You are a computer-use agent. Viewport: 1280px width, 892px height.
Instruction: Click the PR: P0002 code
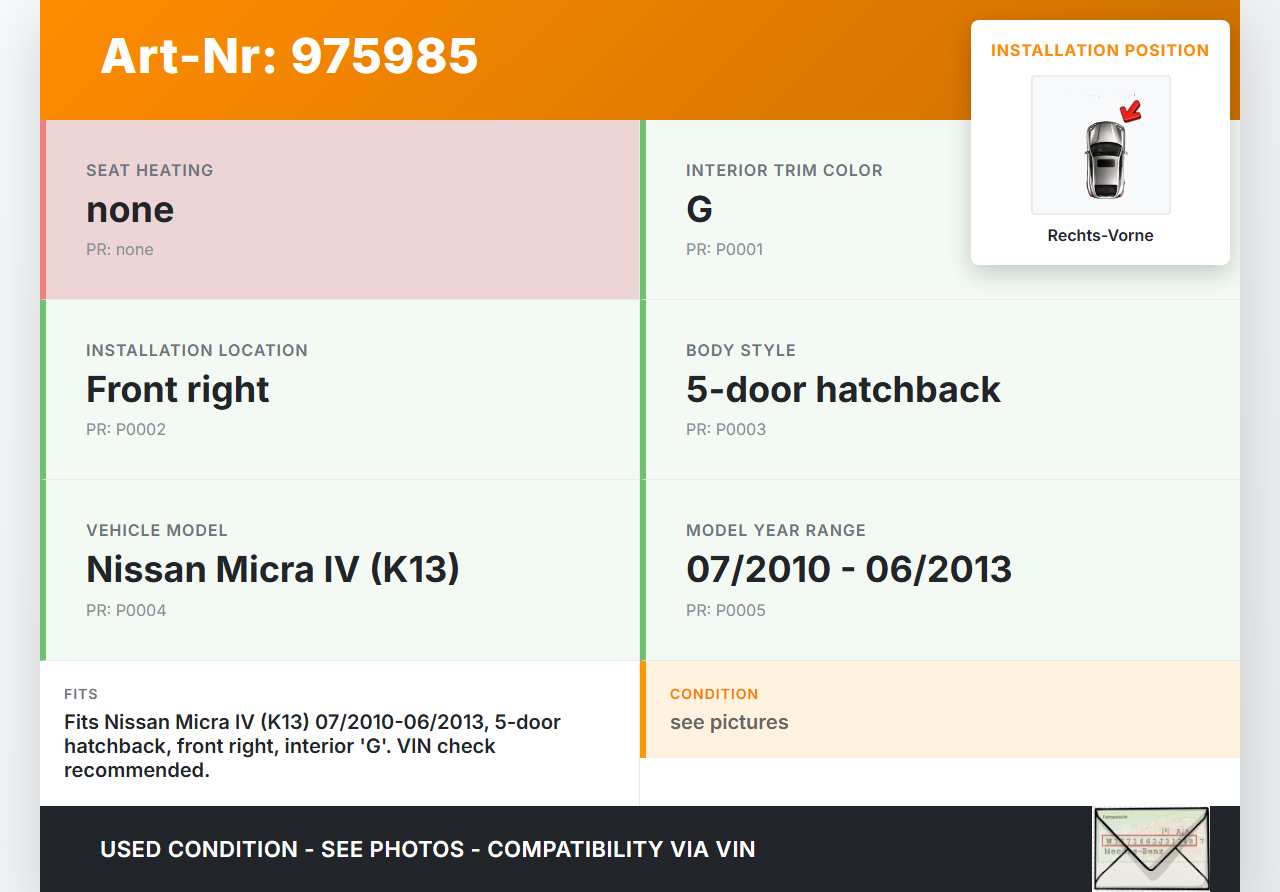[x=126, y=429]
